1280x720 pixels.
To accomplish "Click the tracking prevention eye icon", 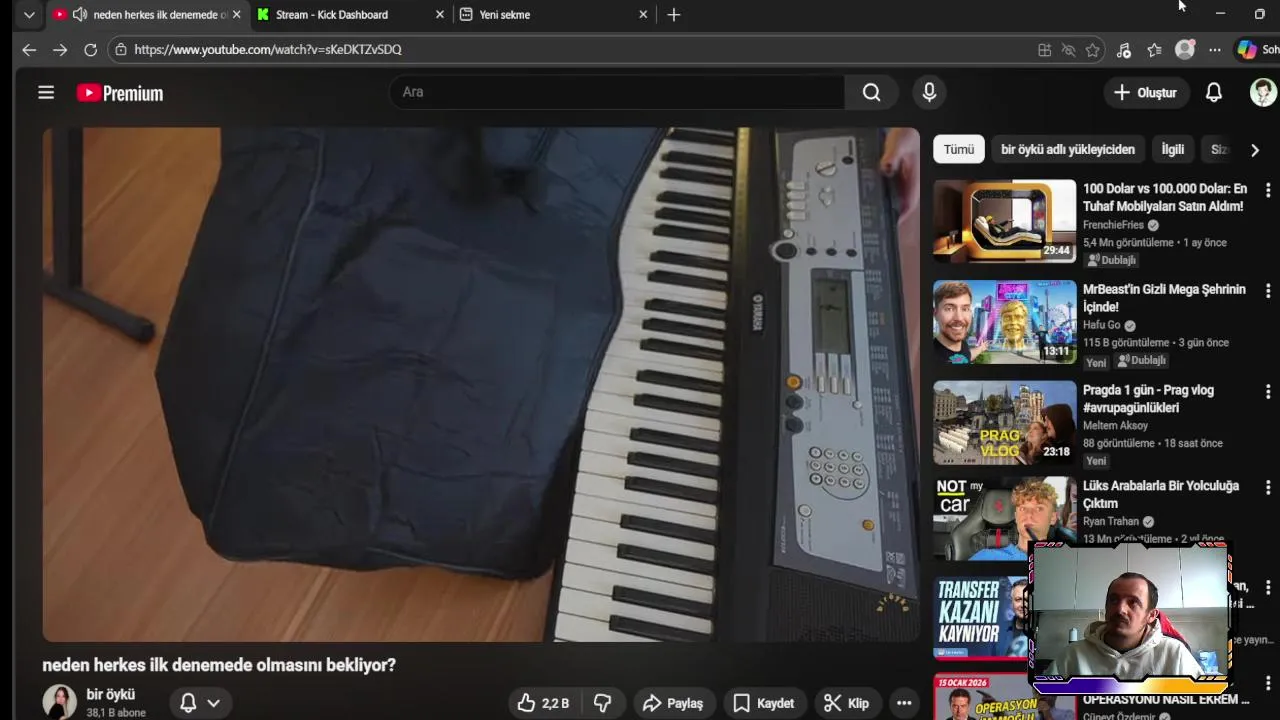I will [x=1068, y=50].
